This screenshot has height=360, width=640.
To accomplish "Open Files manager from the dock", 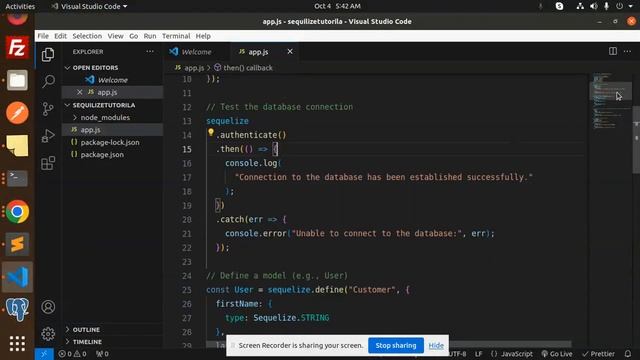I will point(17,80).
